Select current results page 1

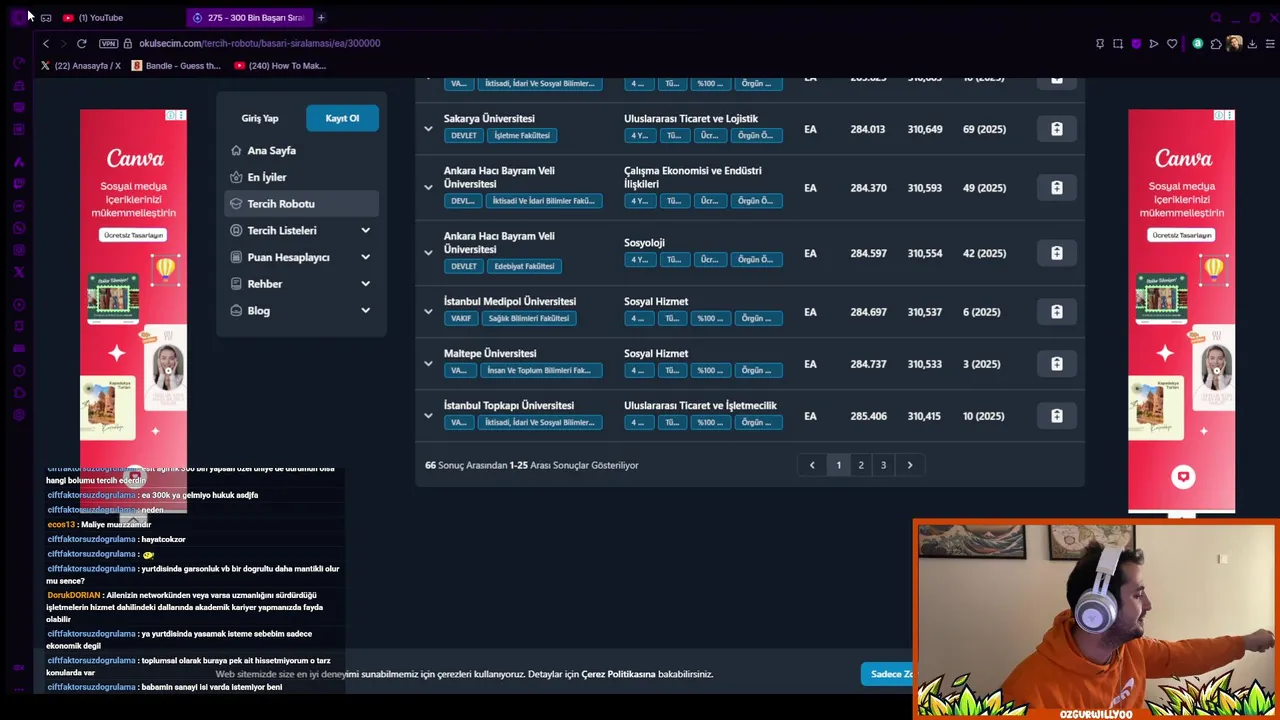(x=839, y=465)
